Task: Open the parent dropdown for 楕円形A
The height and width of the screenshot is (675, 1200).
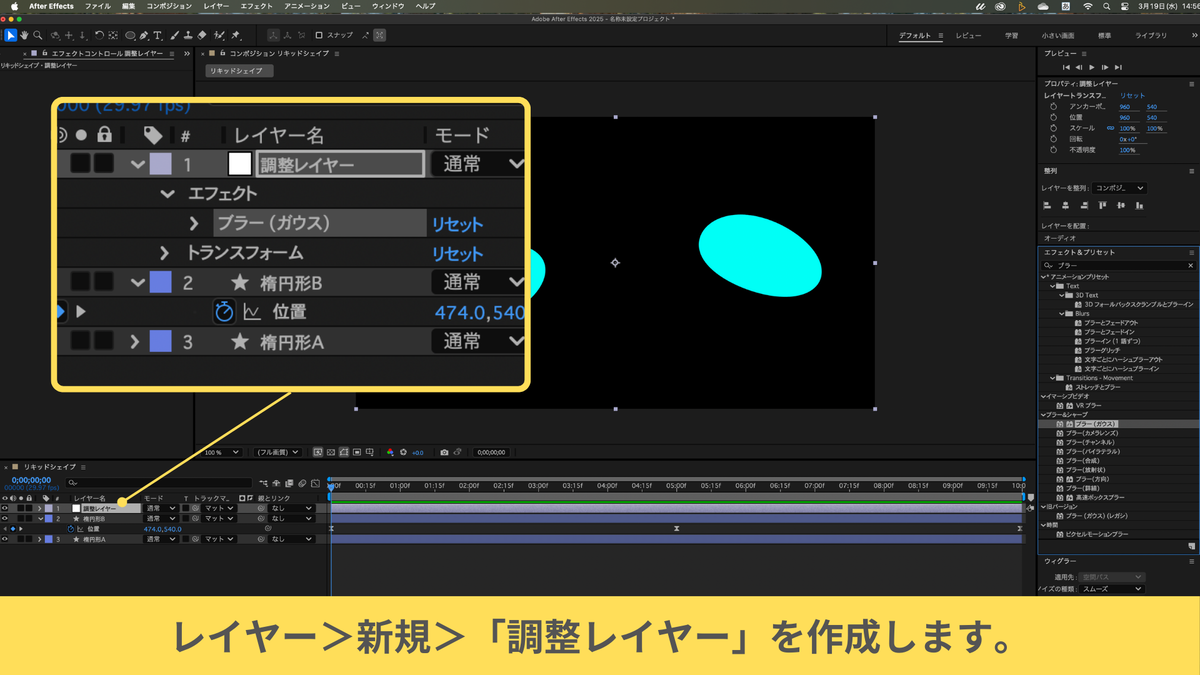Action: [292, 539]
